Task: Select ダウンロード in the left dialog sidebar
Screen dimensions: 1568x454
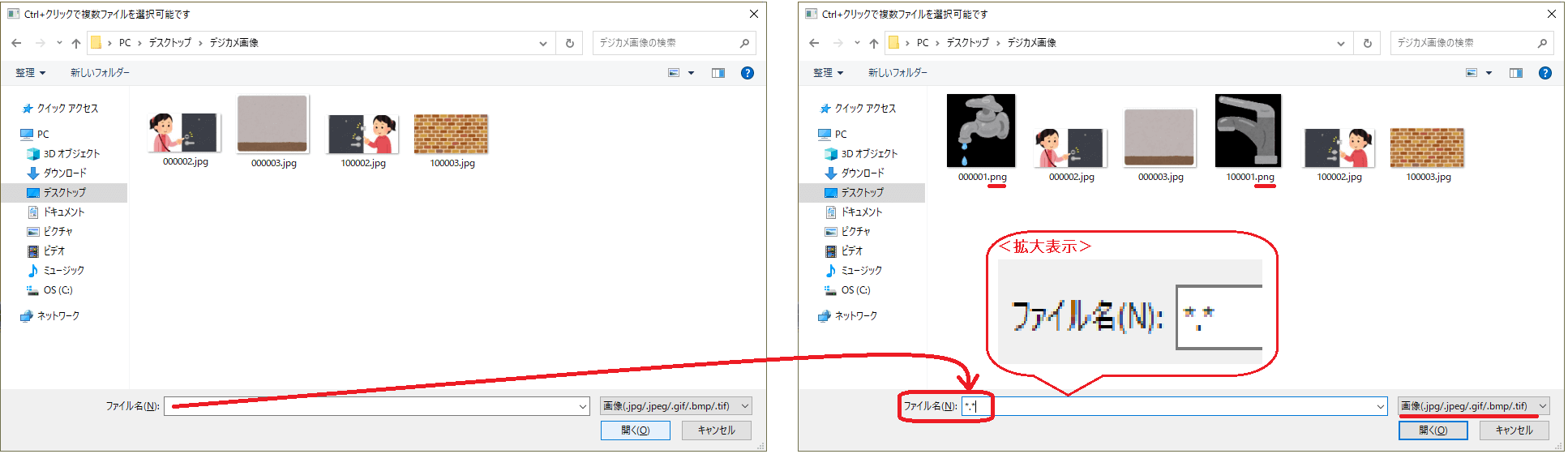Action: pyautogui.click(x=64, y=173)
